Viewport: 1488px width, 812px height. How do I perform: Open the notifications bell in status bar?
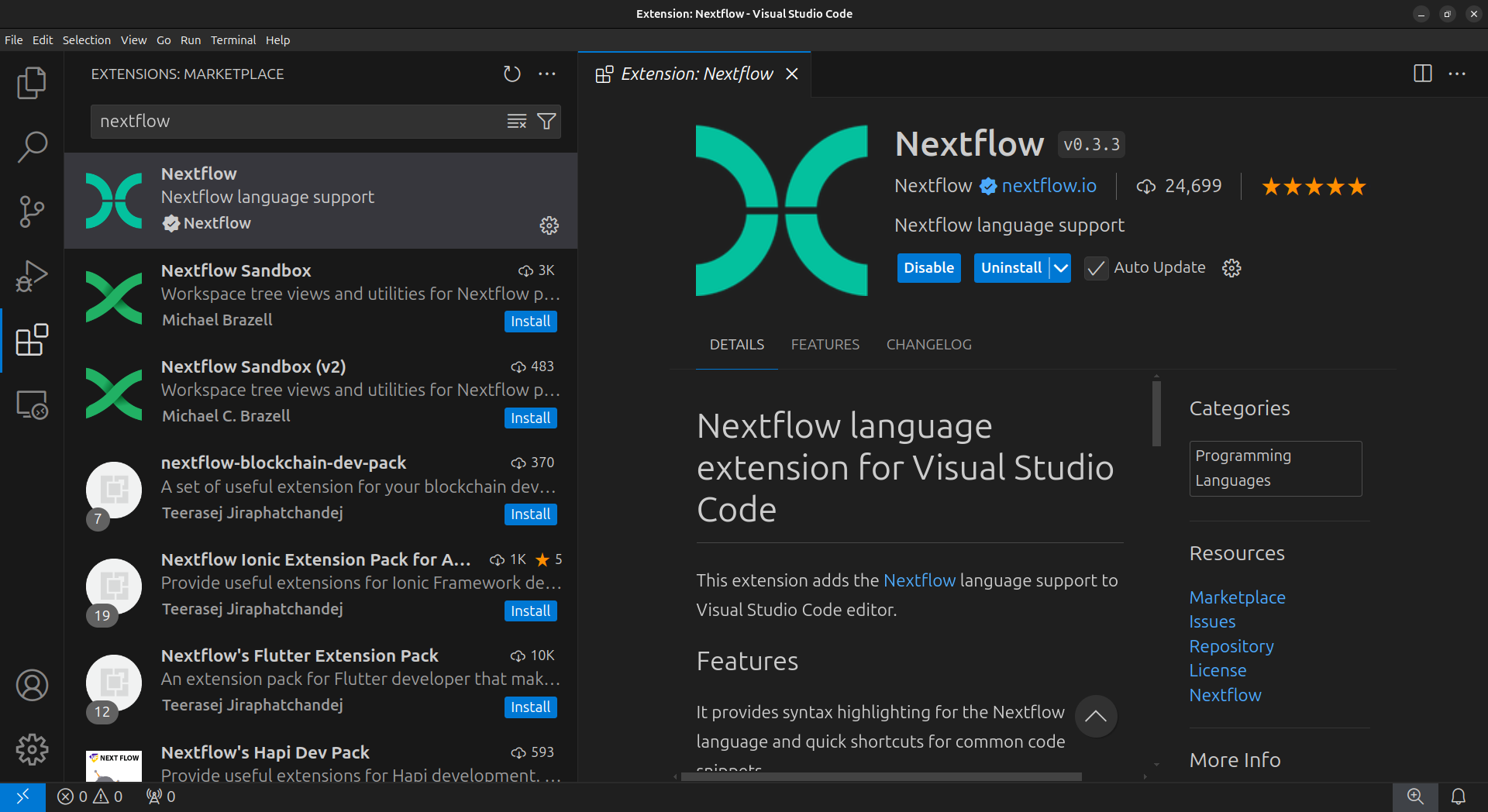pyautogui.click(x=1458, y=797)
